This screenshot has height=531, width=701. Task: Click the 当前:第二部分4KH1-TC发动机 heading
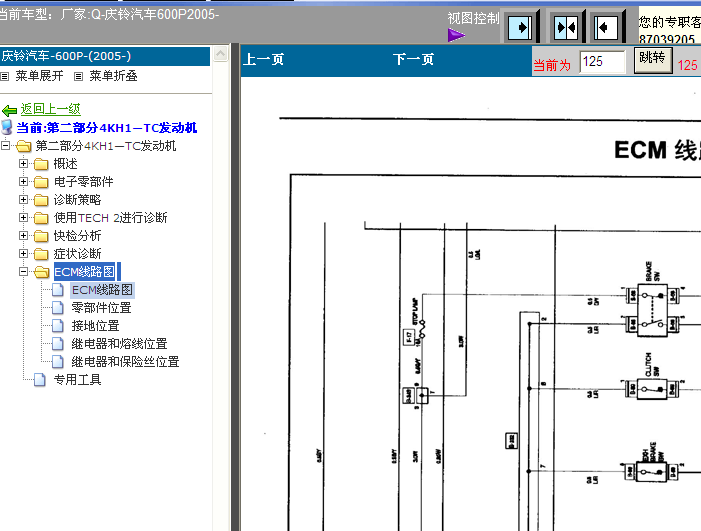[107, 128]
